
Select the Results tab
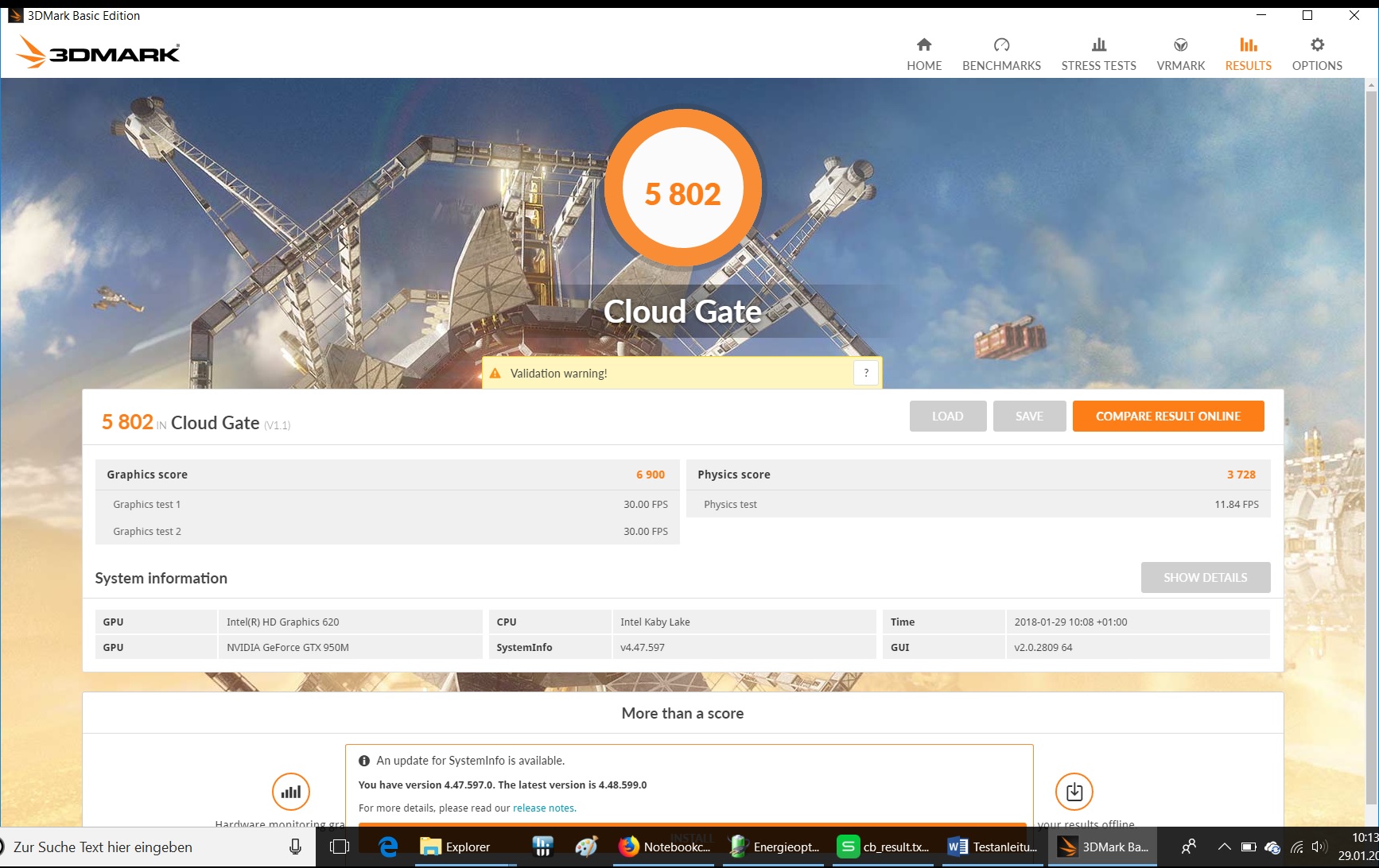[x=1248, y=54]
